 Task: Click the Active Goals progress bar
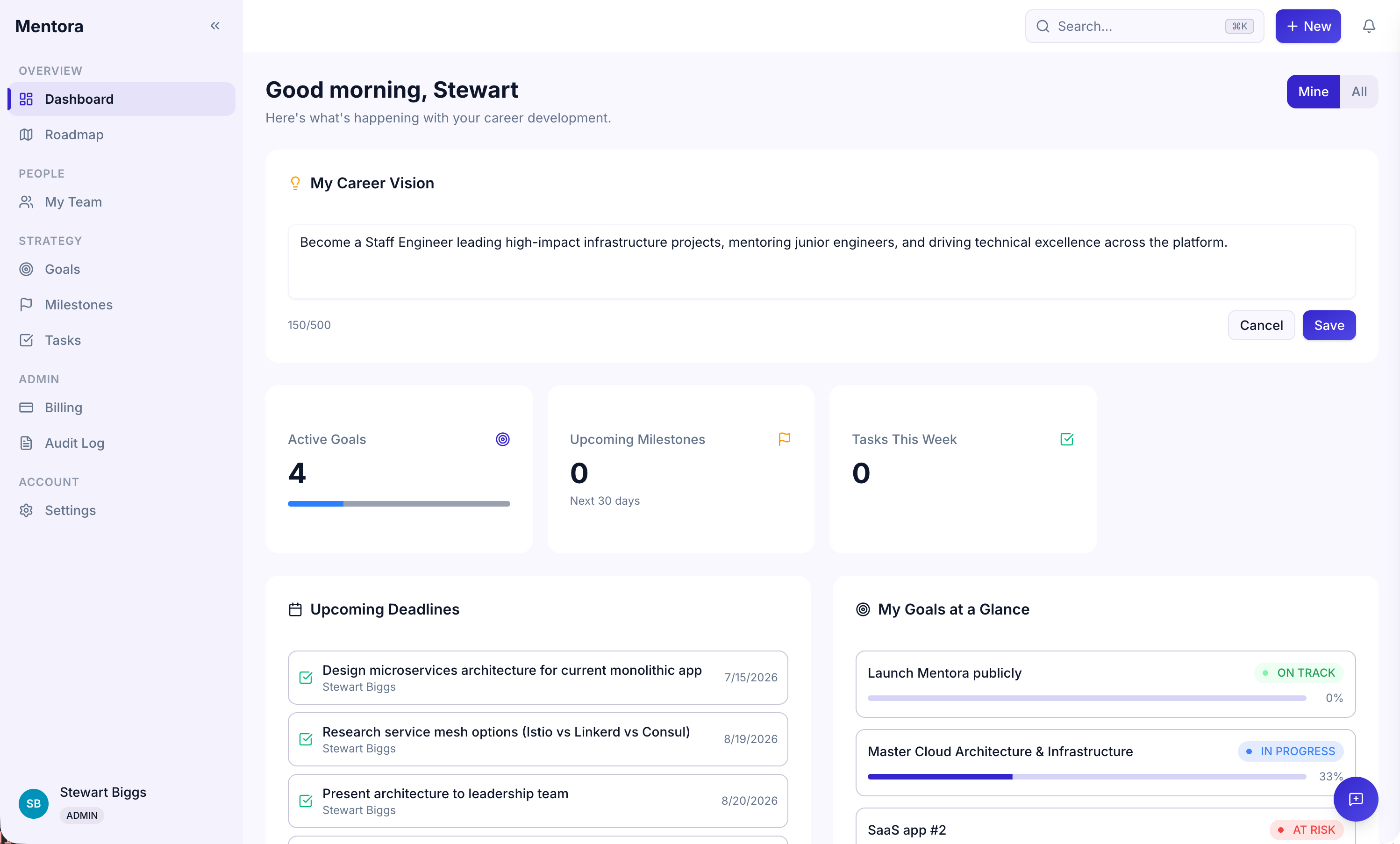(x=399, y=504)
